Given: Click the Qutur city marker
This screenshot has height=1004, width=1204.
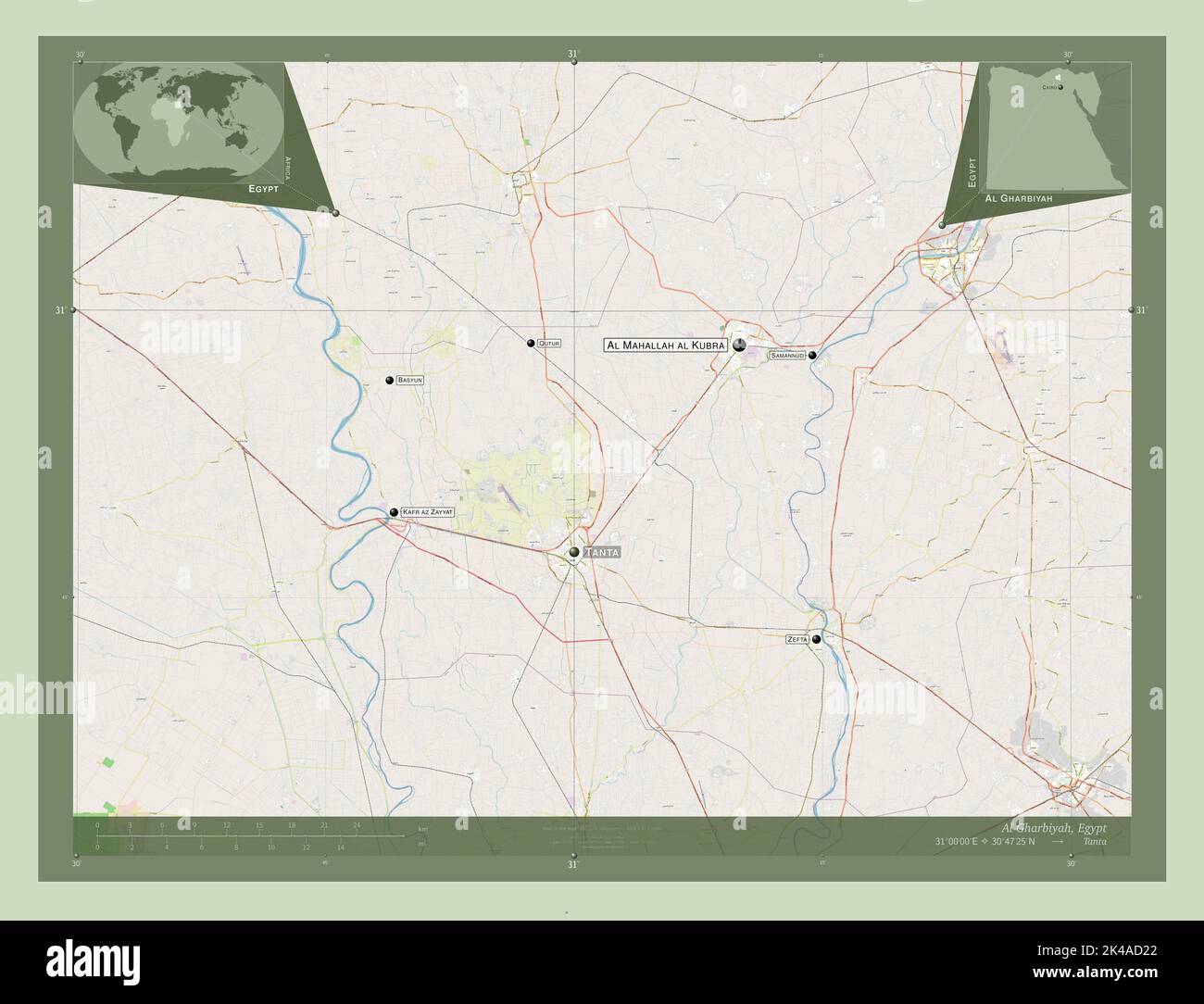Looking at the screenshot, I should click(531, 343).
